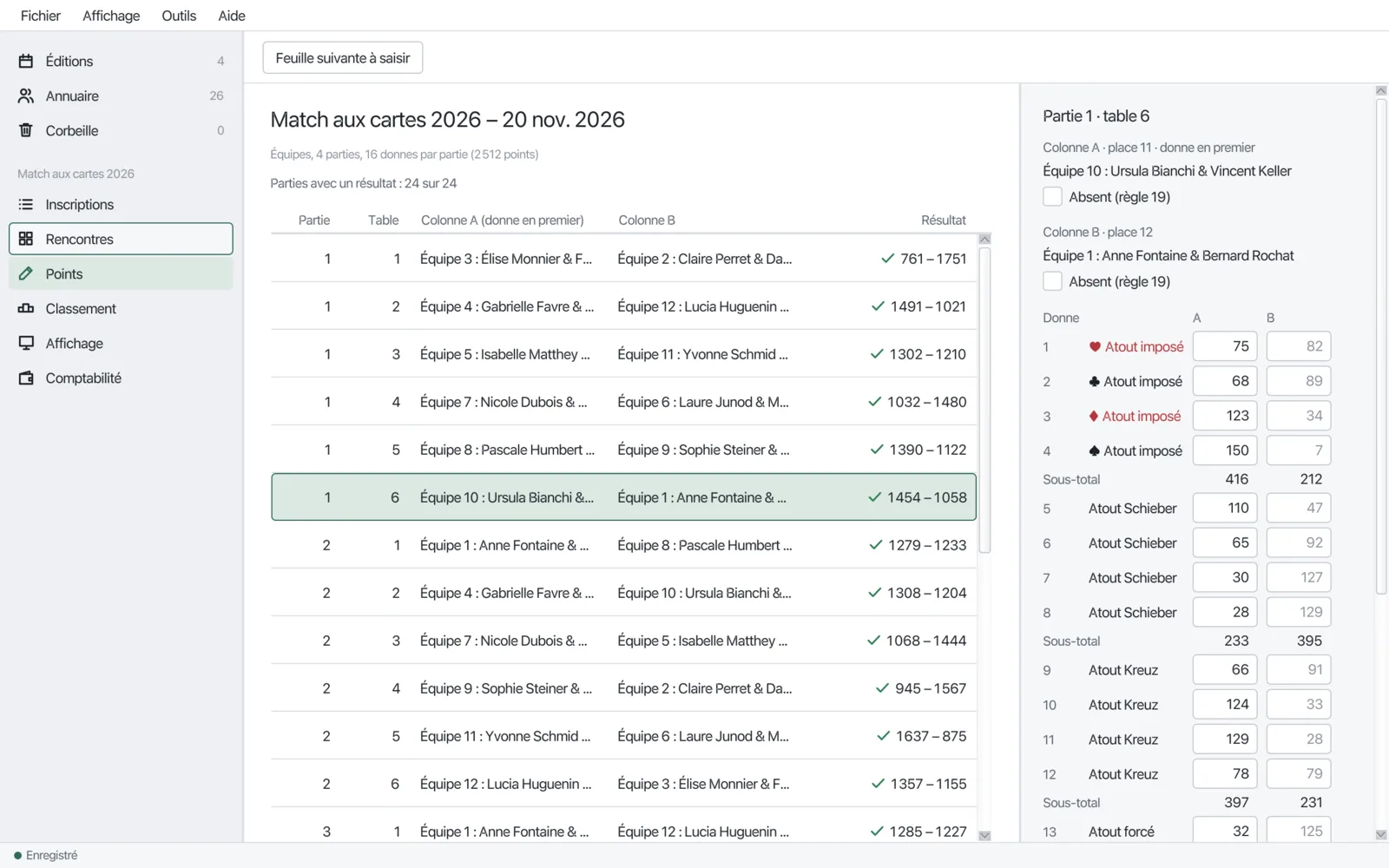This screenshot has height=868, width=1389.
Task: Click the diamond suit icon on donne 3
Action: coord(1094,416)
